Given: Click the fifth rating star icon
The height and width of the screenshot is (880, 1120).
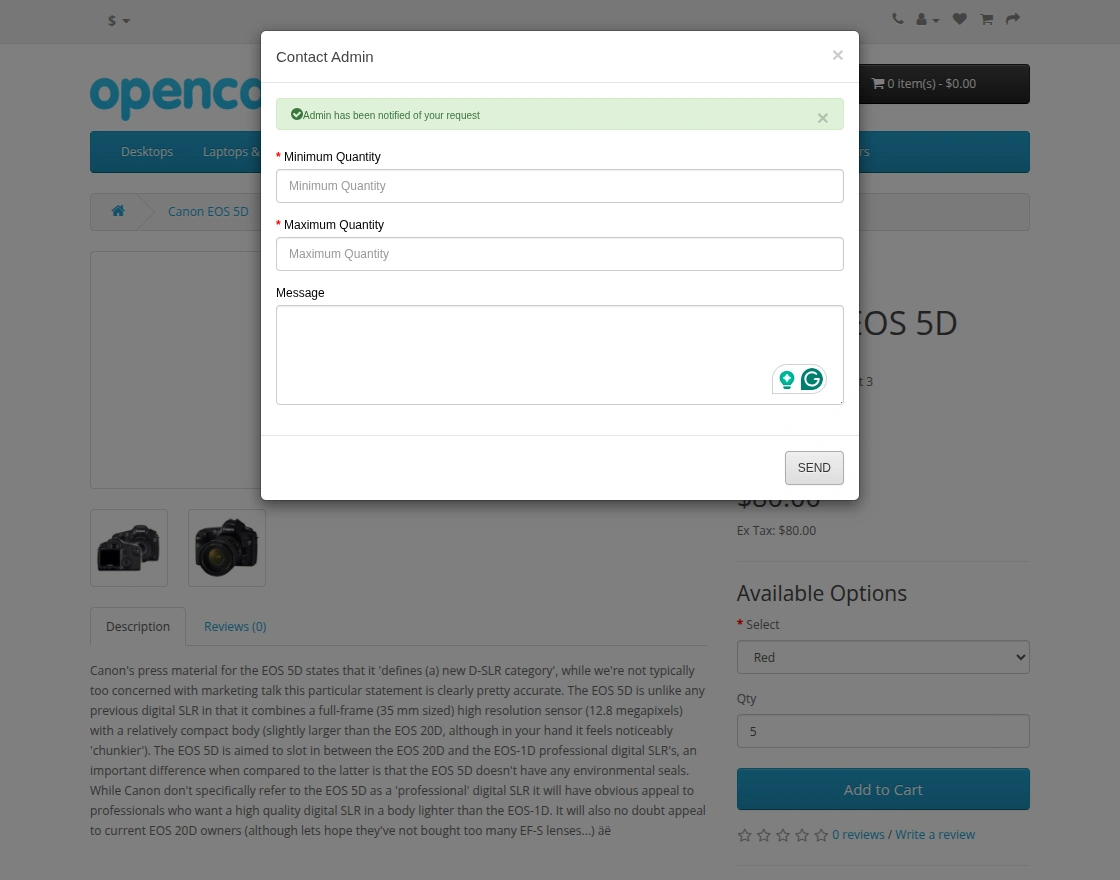Looking at the screenshot, I should click(x=821, y=835).
